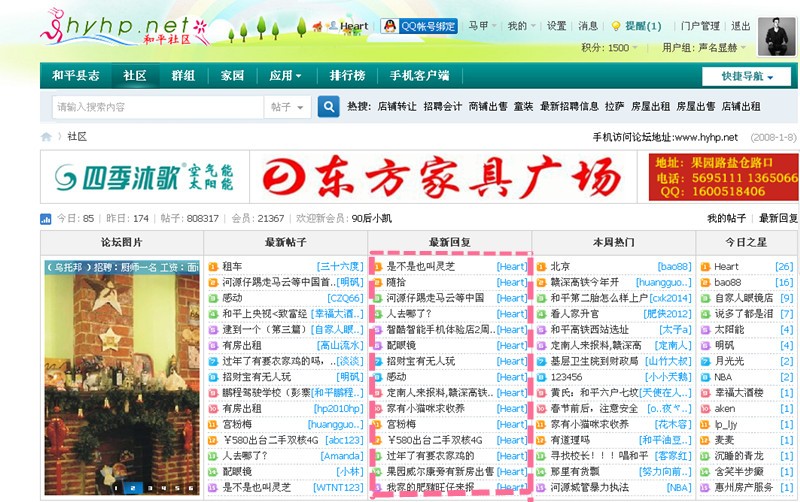Open 和平县志 in the navigation bar

(x=76, y=76)
